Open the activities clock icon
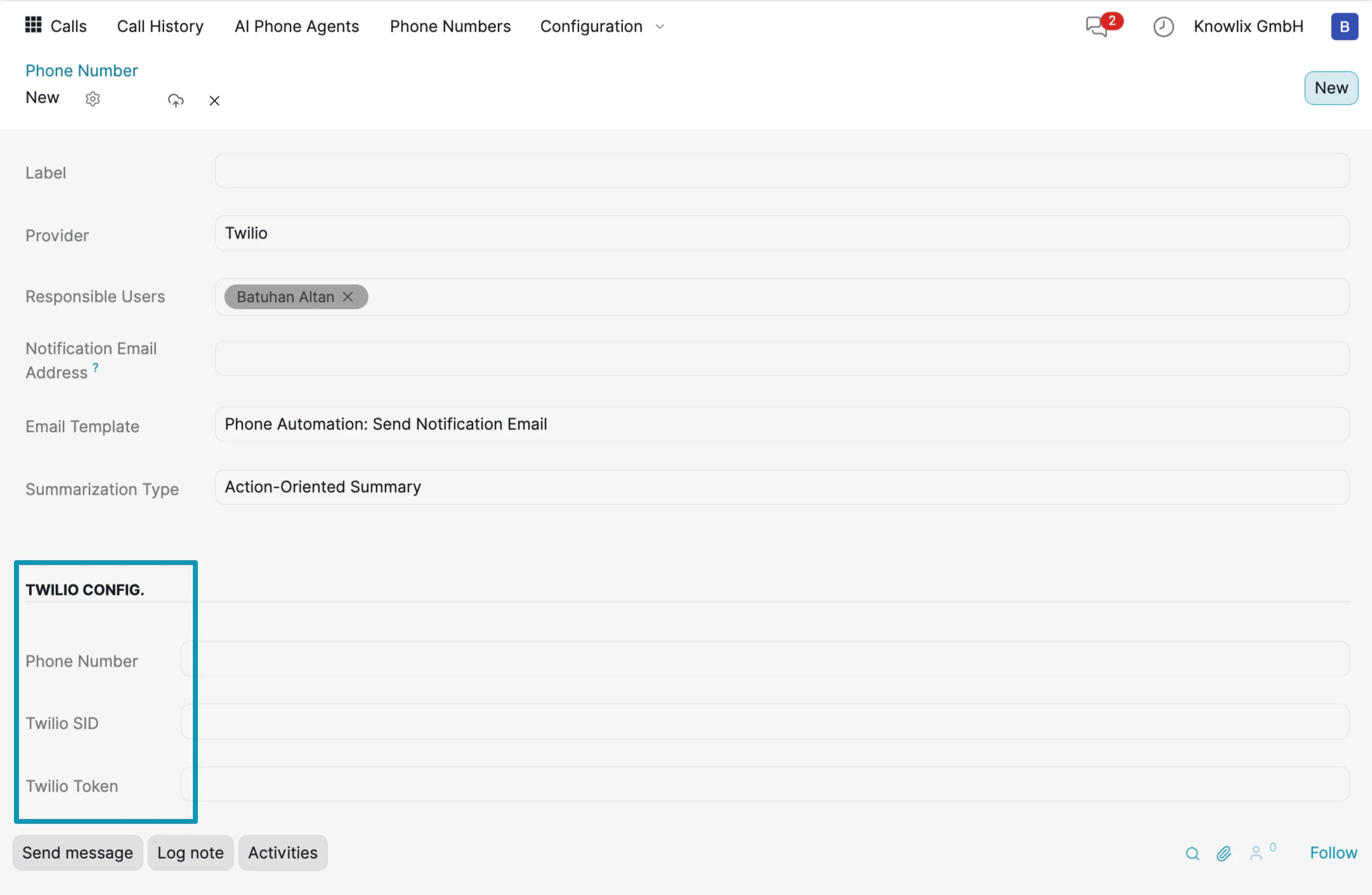The height and width of the screenshot is (895, 1372). pyautogui.click(x=1163, y=27)
